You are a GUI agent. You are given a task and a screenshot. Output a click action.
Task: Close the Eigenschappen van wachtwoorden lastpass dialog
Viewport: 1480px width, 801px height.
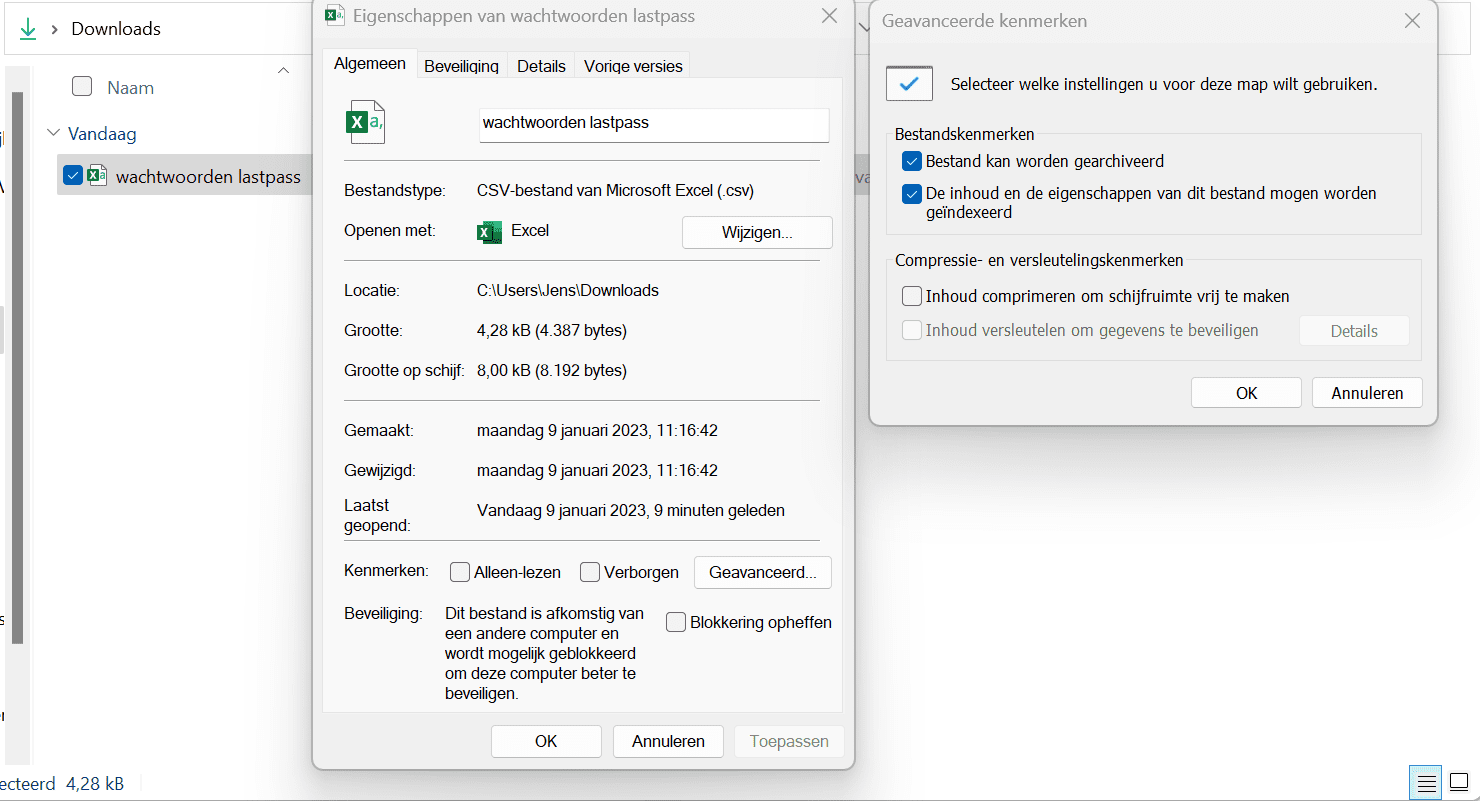[x=829, y=16]
